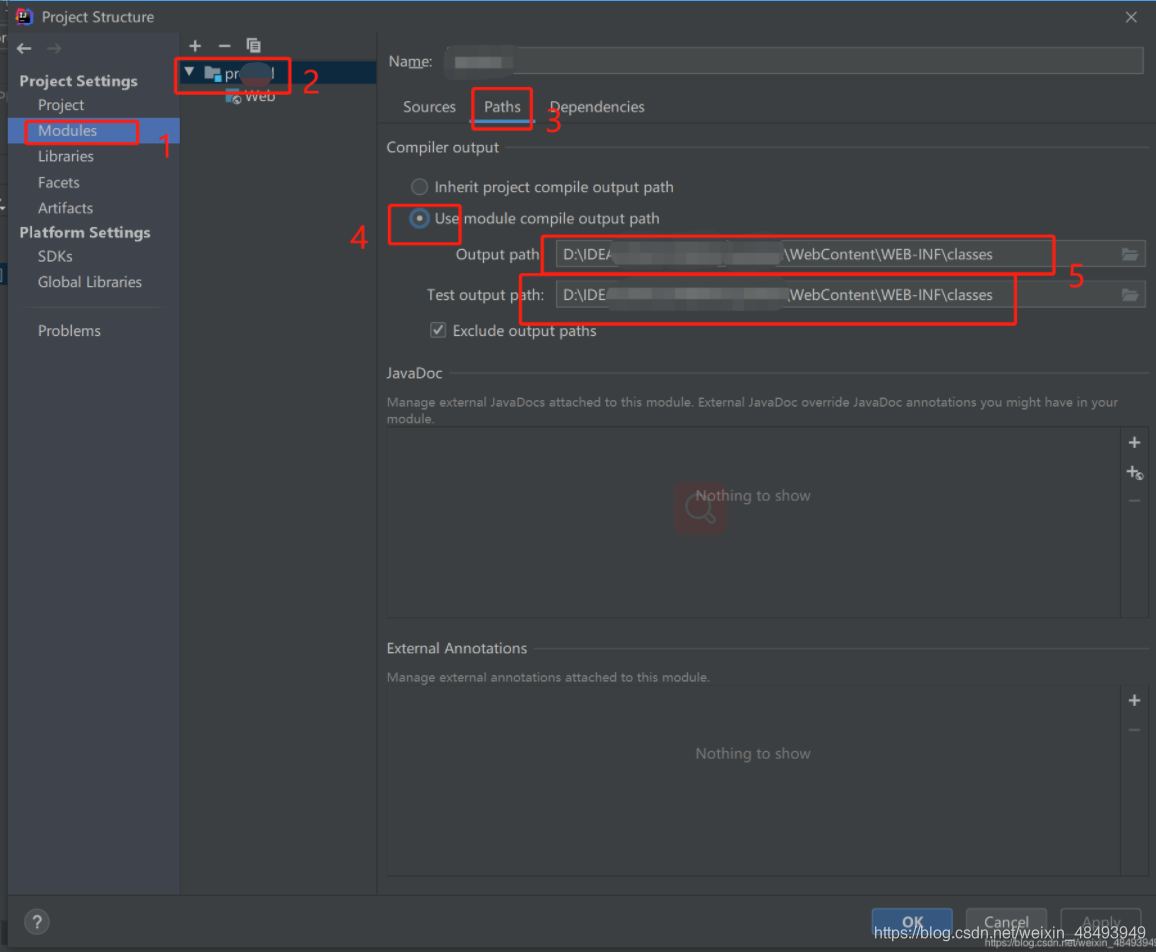Screen dimensions: 1156x952
Task: Browse for the Test output path folder
Action: click(x=1129, y=293)
